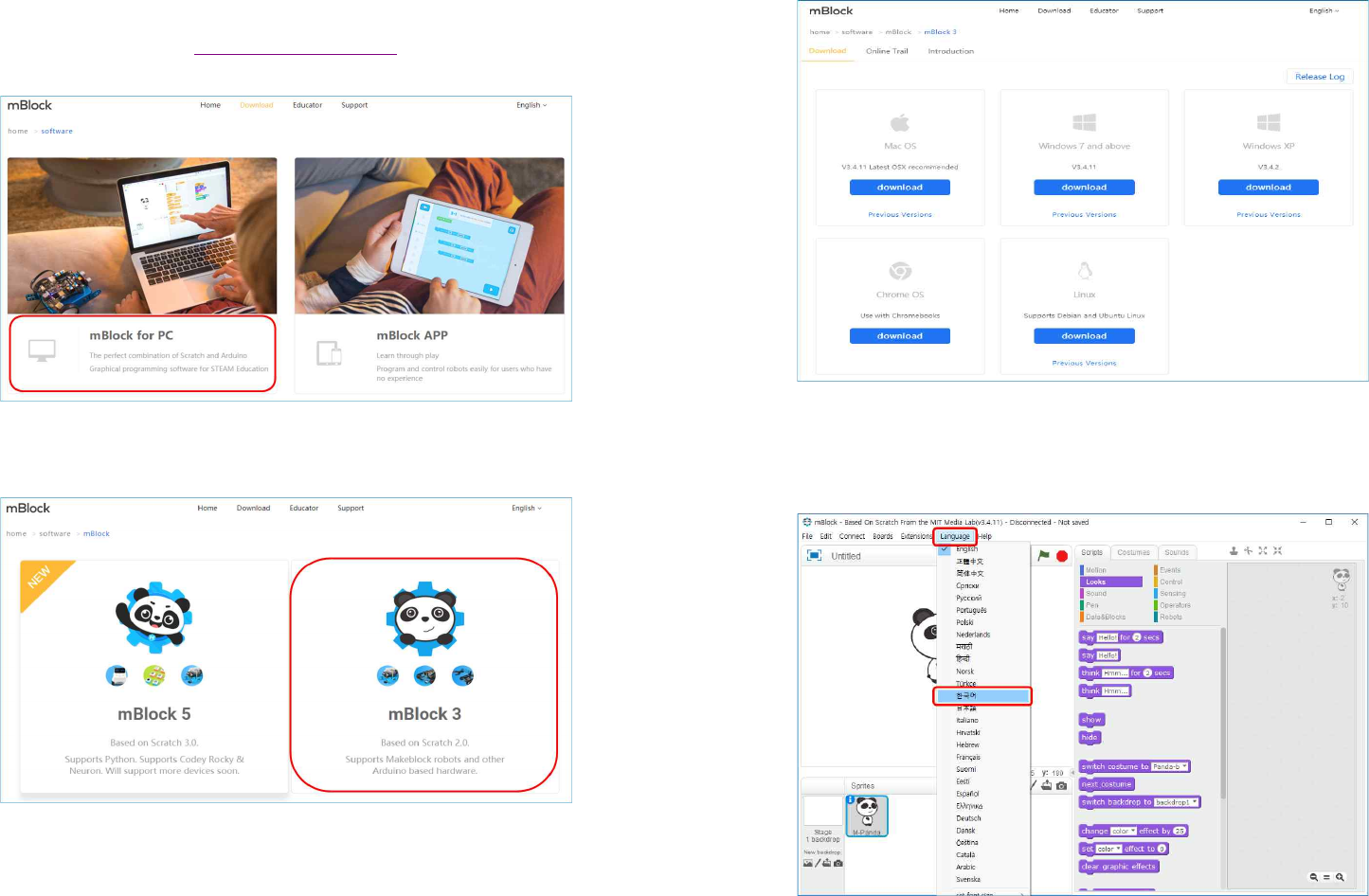Select the Shrink sprite tool in mBlock app
The width and height of the screenshot is (1369, 896).
pos(1278,550)
